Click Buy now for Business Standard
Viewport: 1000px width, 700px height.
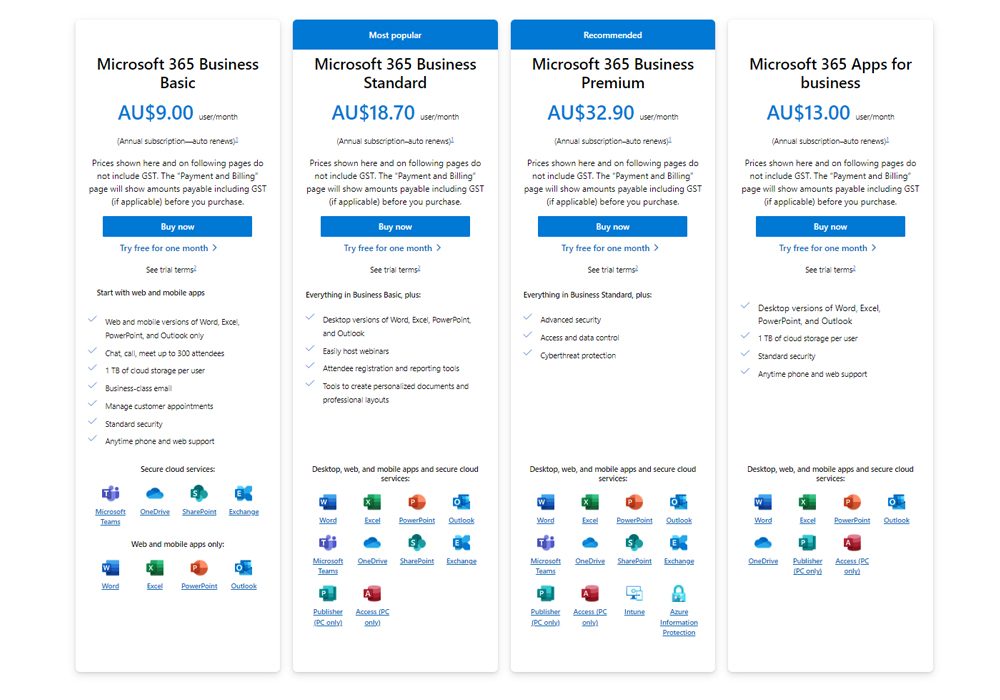pos(395,226)
